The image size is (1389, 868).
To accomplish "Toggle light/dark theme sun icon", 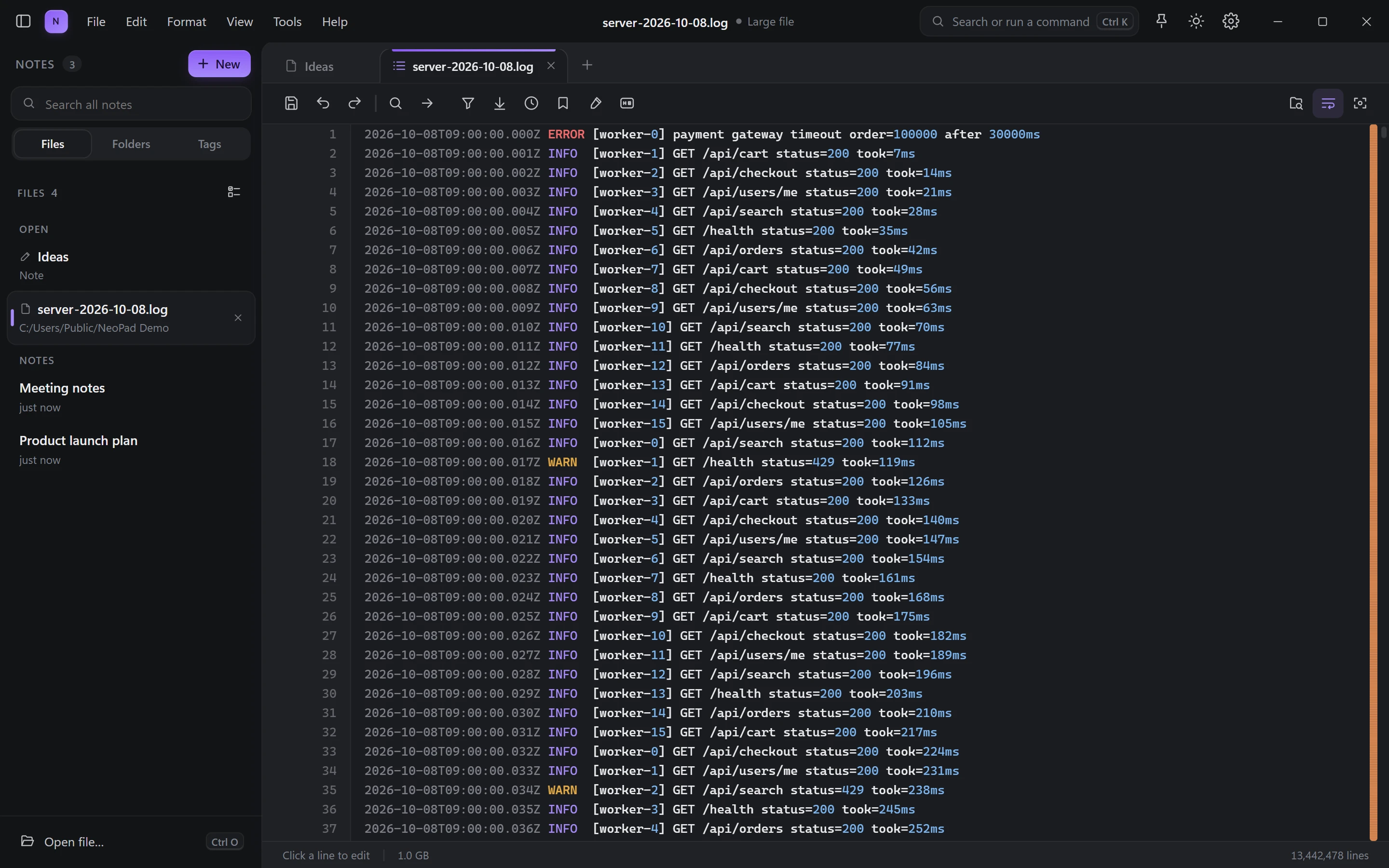I will tap(1196, 21).
